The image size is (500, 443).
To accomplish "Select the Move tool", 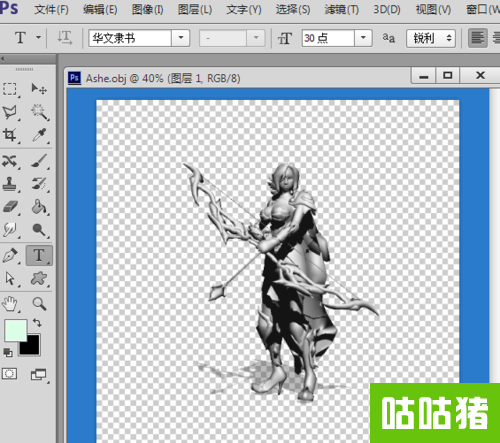I will (39, 89).
